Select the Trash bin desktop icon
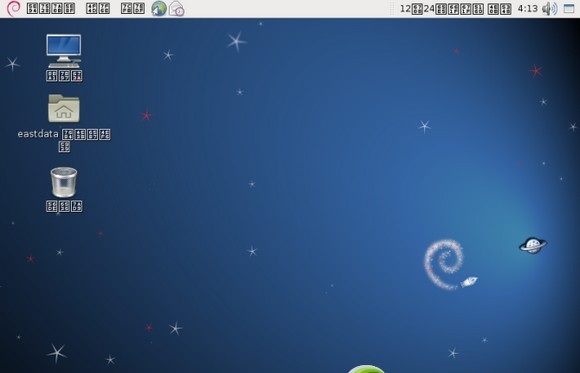The image size is (580, 373). pyautogui.click(x=64, y=182)
